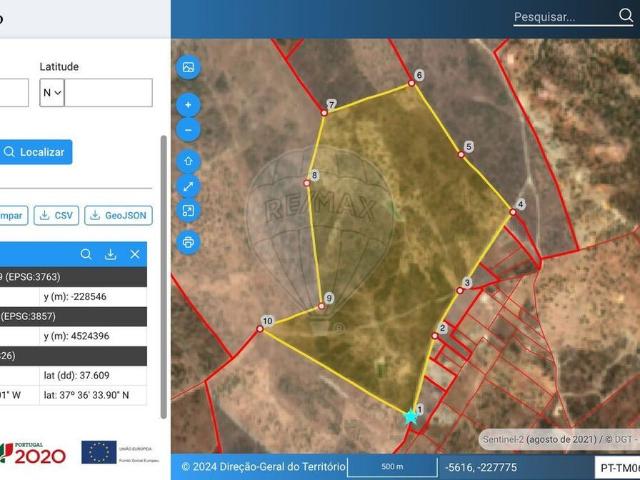Open the basemap image layer selector
The width and height of the screenshot is (640, 480).
[x=188, y=67]
